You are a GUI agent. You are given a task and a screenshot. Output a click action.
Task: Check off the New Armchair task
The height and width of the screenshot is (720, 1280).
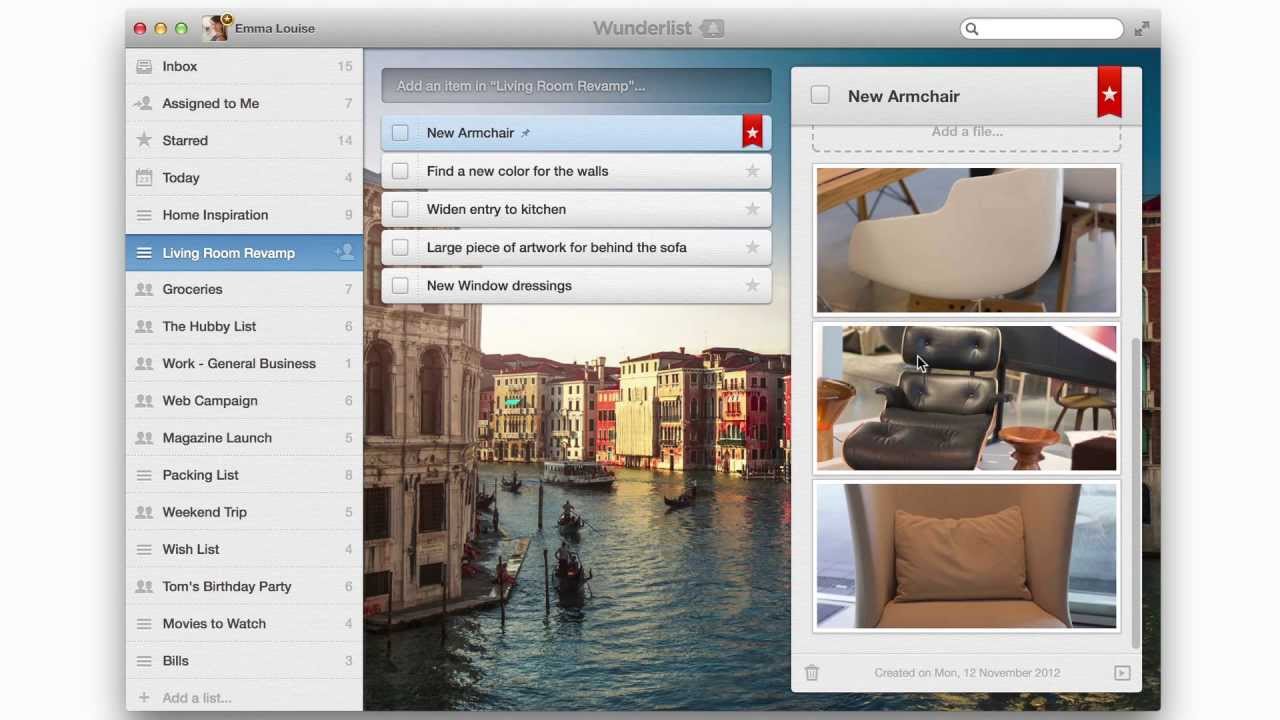(x=400, y=132)
